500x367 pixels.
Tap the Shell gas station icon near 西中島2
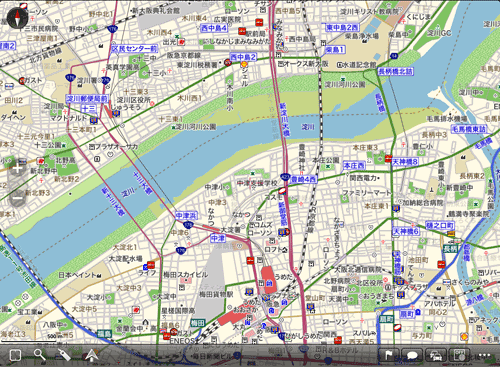(x=244, y=64)
